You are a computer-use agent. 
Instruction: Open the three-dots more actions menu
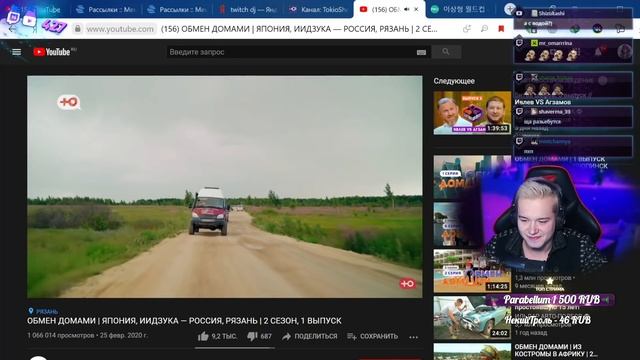pyautogui.click(x=413, y=337)
